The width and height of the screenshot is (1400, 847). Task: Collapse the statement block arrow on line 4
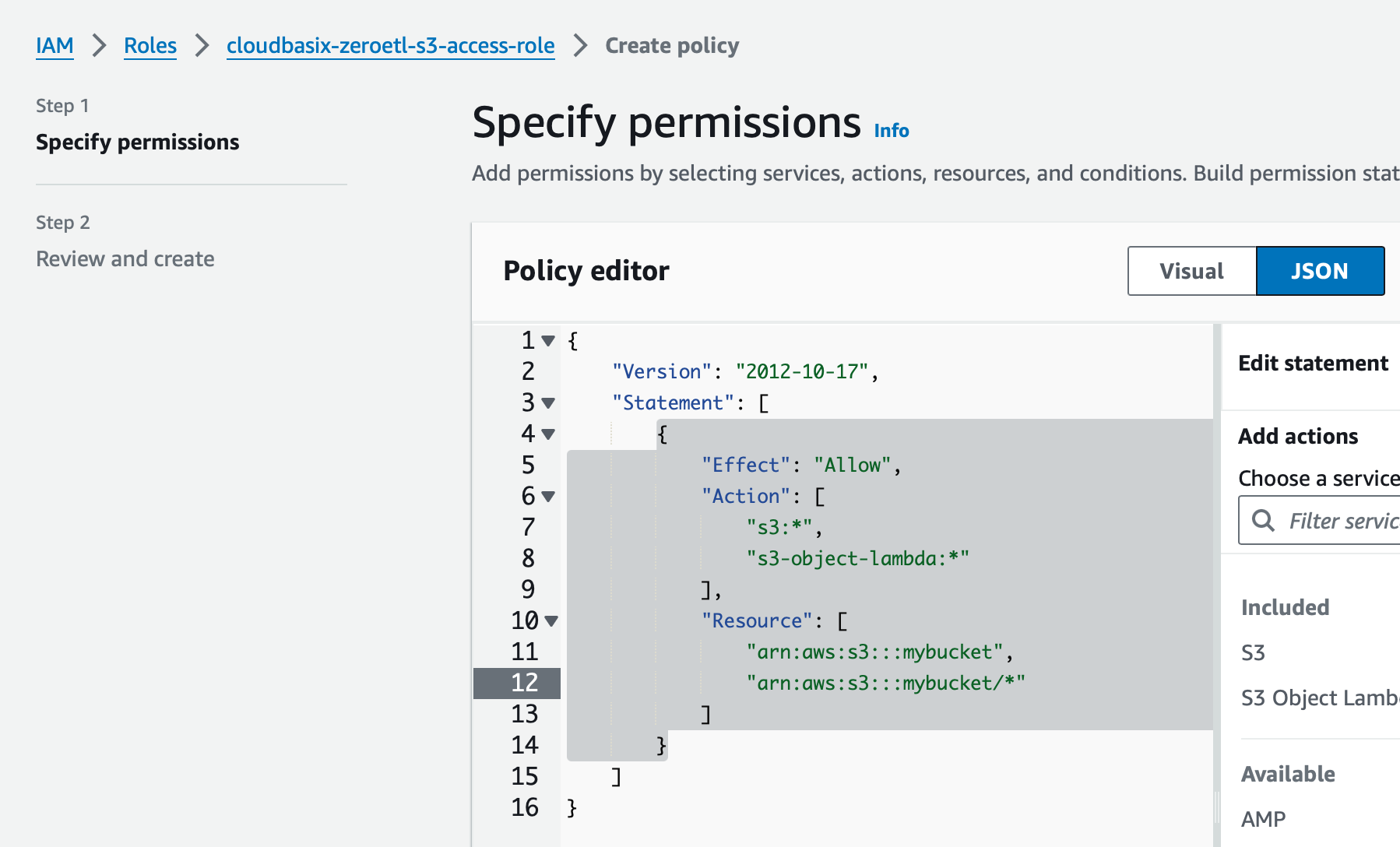coord(548,434)
